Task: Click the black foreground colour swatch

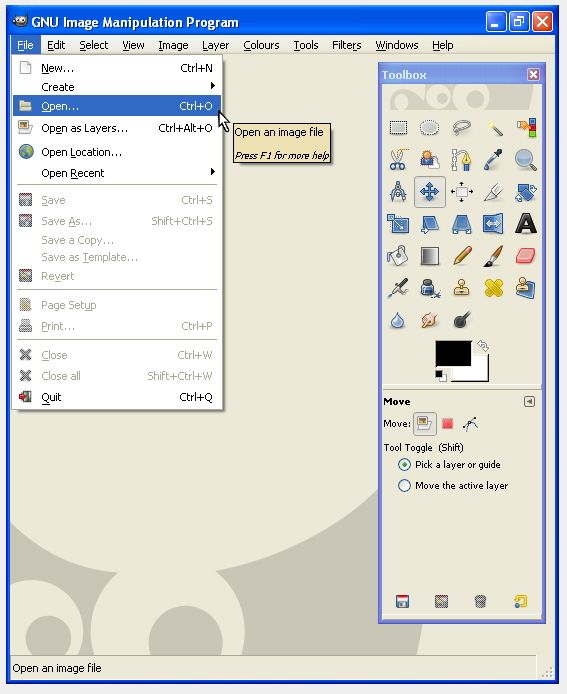Action: [x=453, y=353]
